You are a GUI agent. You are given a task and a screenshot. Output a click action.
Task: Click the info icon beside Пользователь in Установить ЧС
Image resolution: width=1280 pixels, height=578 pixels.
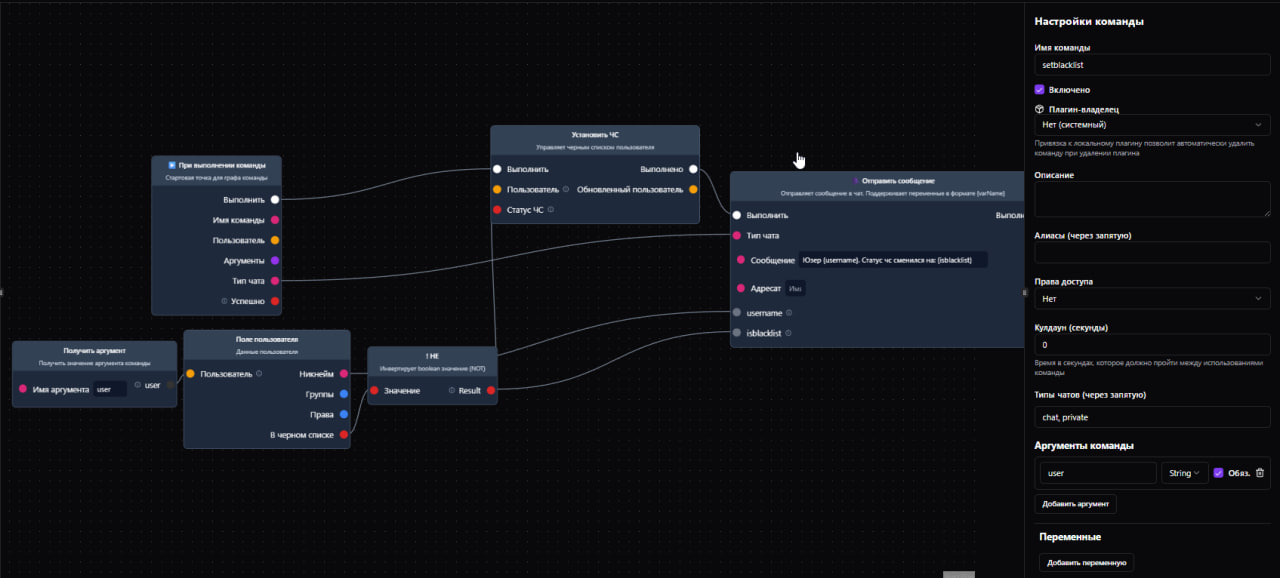pos(566,189)
